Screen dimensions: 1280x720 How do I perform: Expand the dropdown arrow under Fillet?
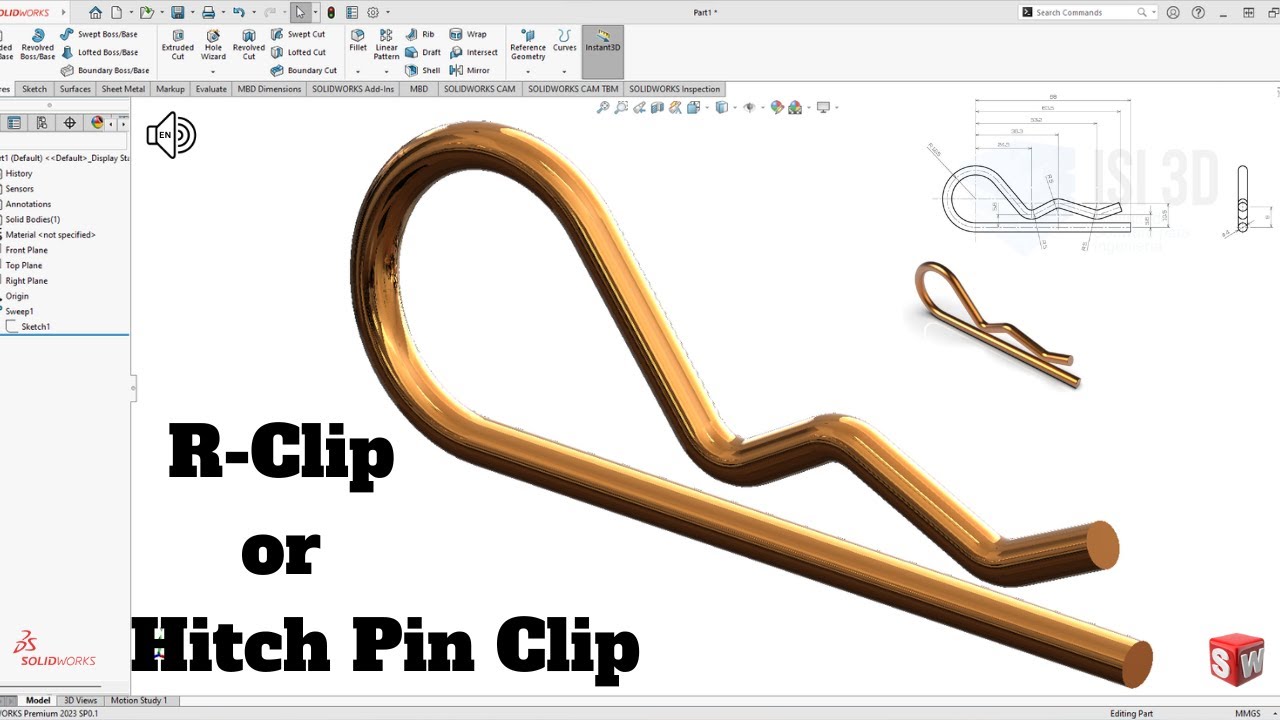pyautogui.click(x=358, y=71)
